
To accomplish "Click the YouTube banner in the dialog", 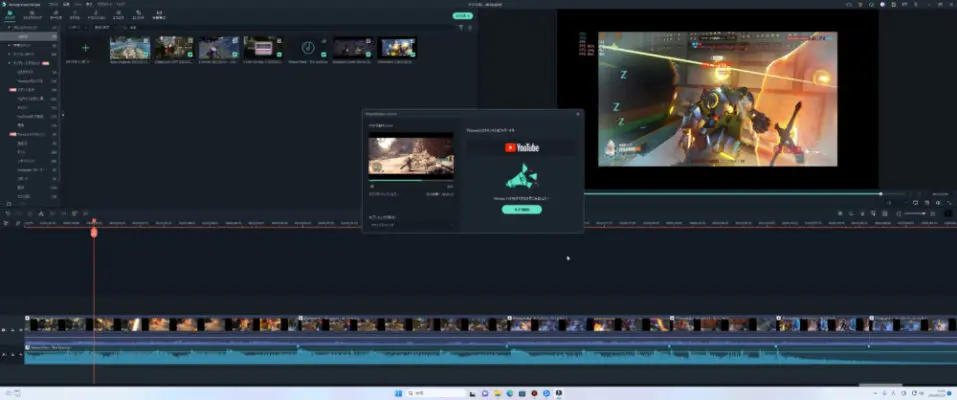I will (522, 147).
